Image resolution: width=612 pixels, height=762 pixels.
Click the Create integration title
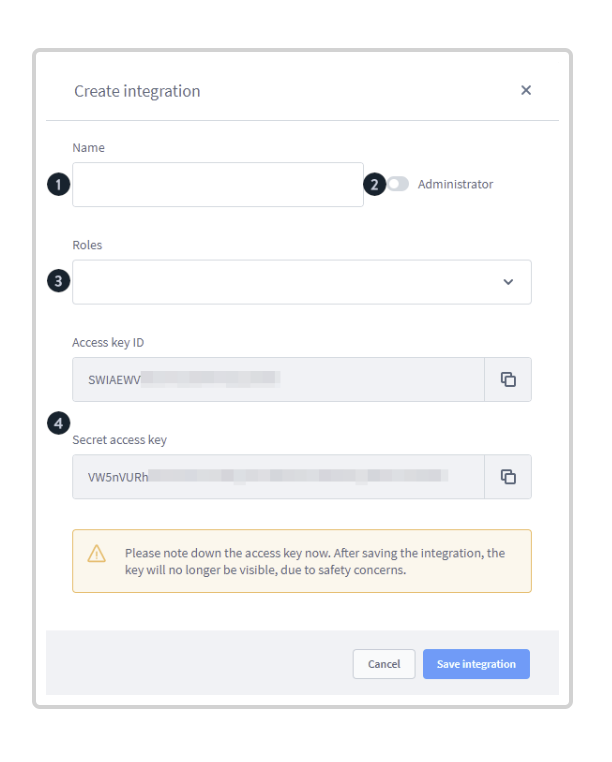(137, 91)
